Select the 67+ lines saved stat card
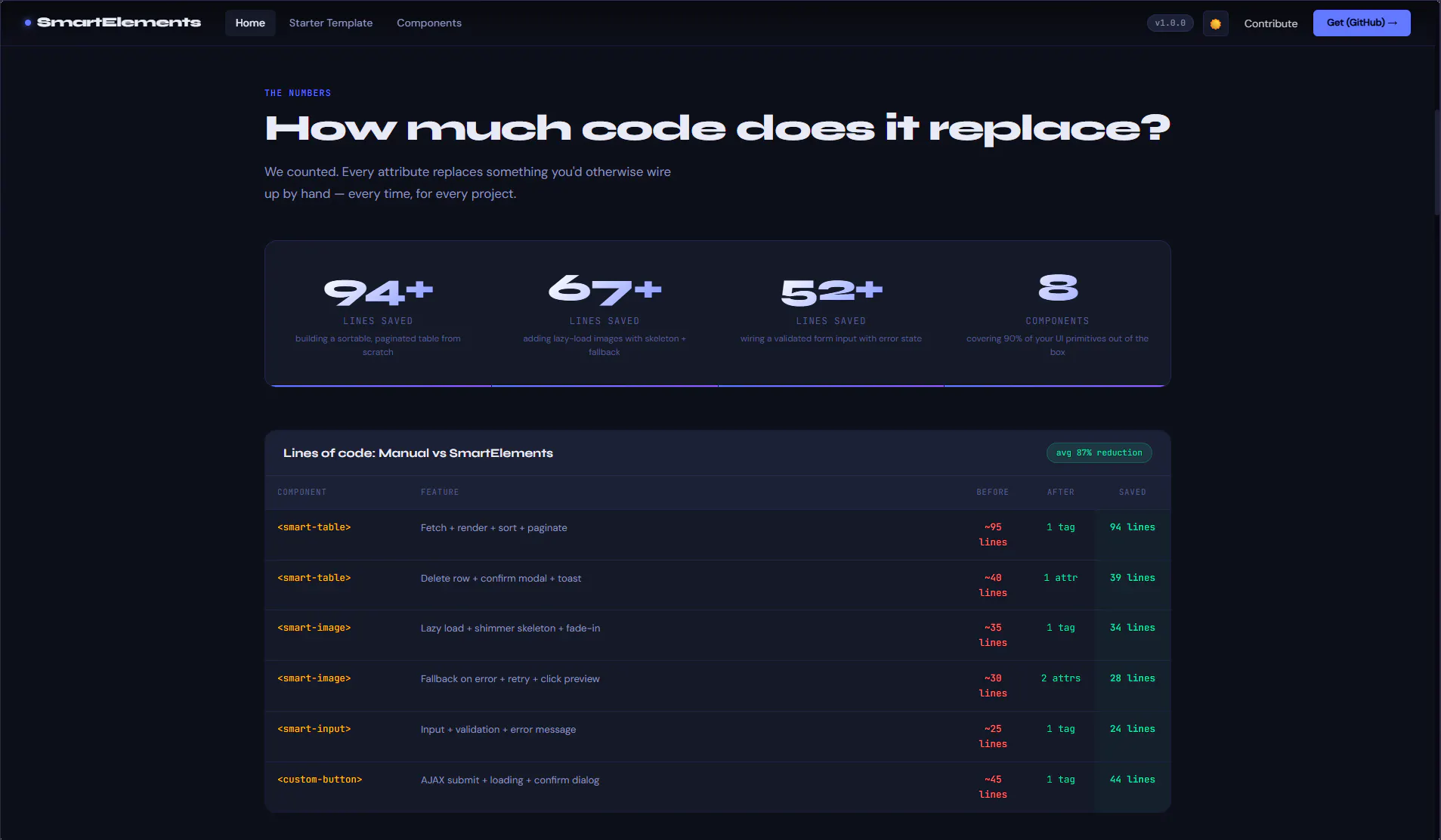The height and width of the screenshot is (840, 1441). pyautogui.click(x=605, y=313)
